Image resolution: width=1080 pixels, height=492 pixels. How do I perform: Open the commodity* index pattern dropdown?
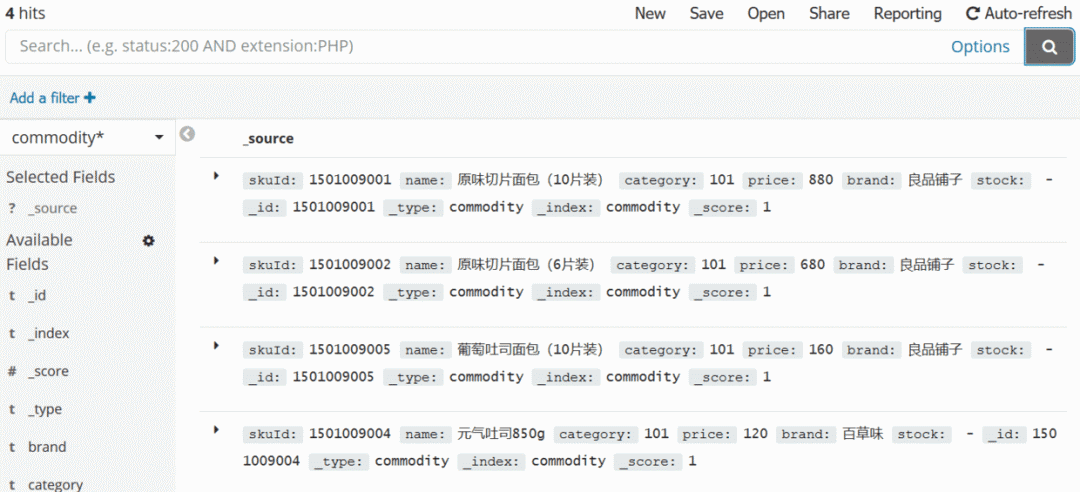point(87,138)
